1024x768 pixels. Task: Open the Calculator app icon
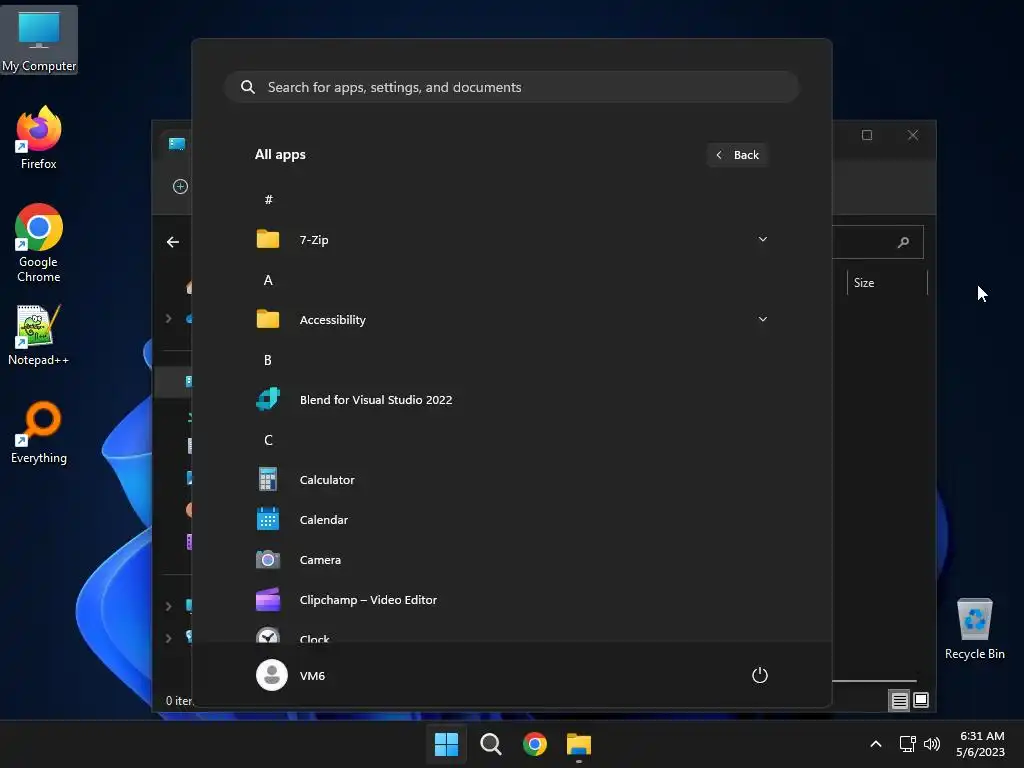tap(268, 479)
